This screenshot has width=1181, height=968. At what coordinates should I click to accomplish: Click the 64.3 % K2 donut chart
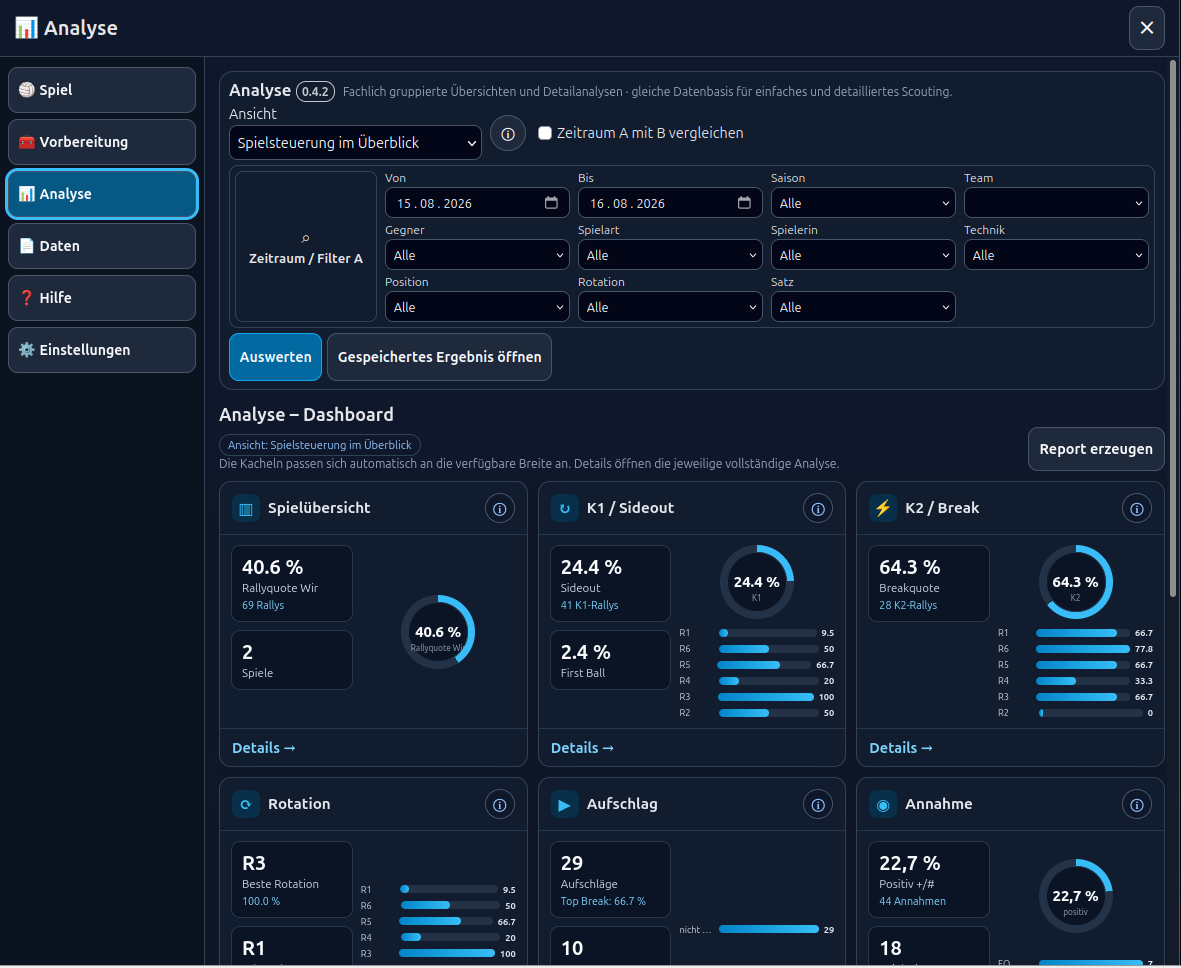coord(1075,582)
